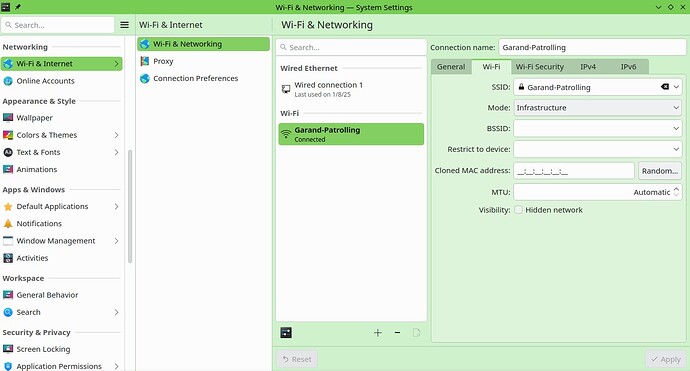690x371 pixels.
Task: Pin the window with titlebar pin icon
Action: coord(18,7)
